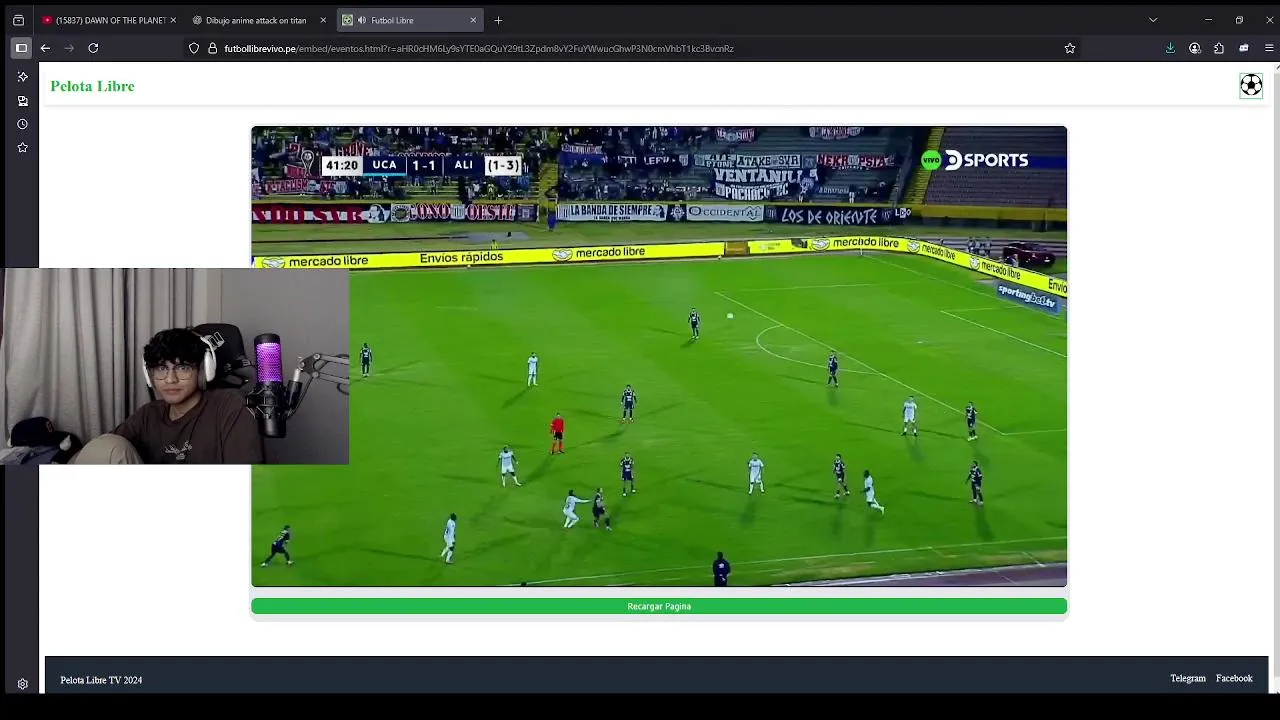This screenshot has height=720, width=1280.
Task: Expand the list all tabs dropdown
Action: (1153, 20)
